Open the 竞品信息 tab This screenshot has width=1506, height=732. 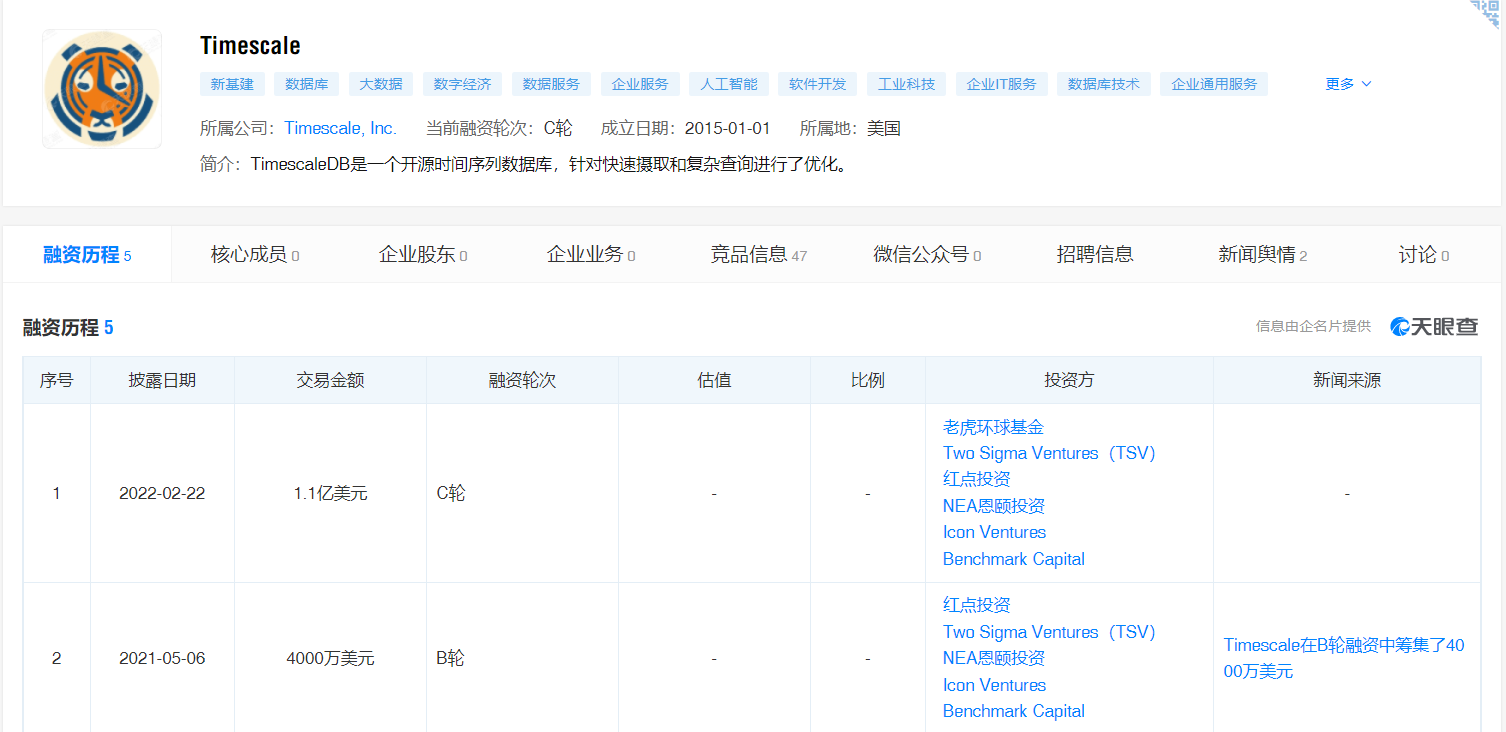(759, 255)
